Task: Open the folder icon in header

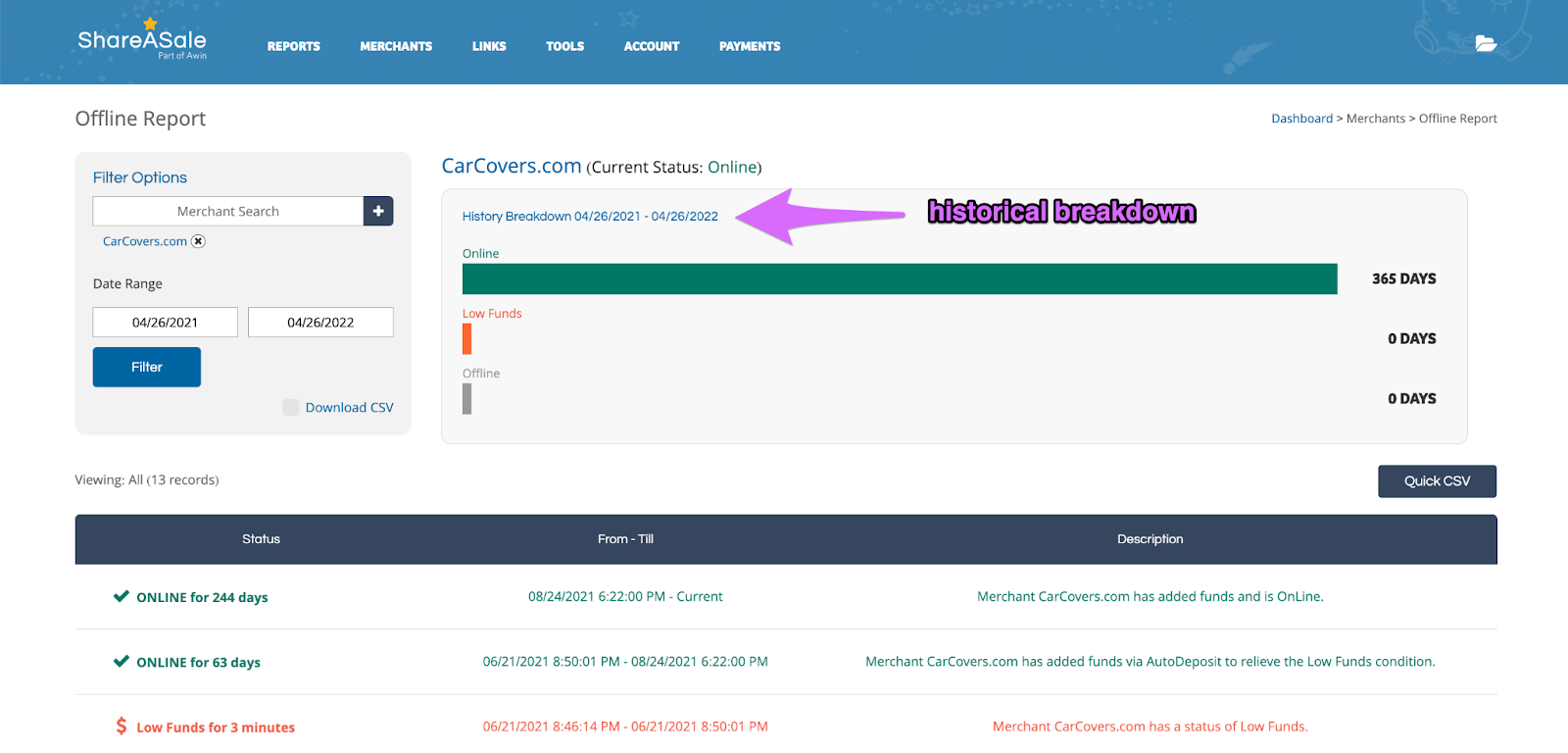Action: click(1486, 43)
